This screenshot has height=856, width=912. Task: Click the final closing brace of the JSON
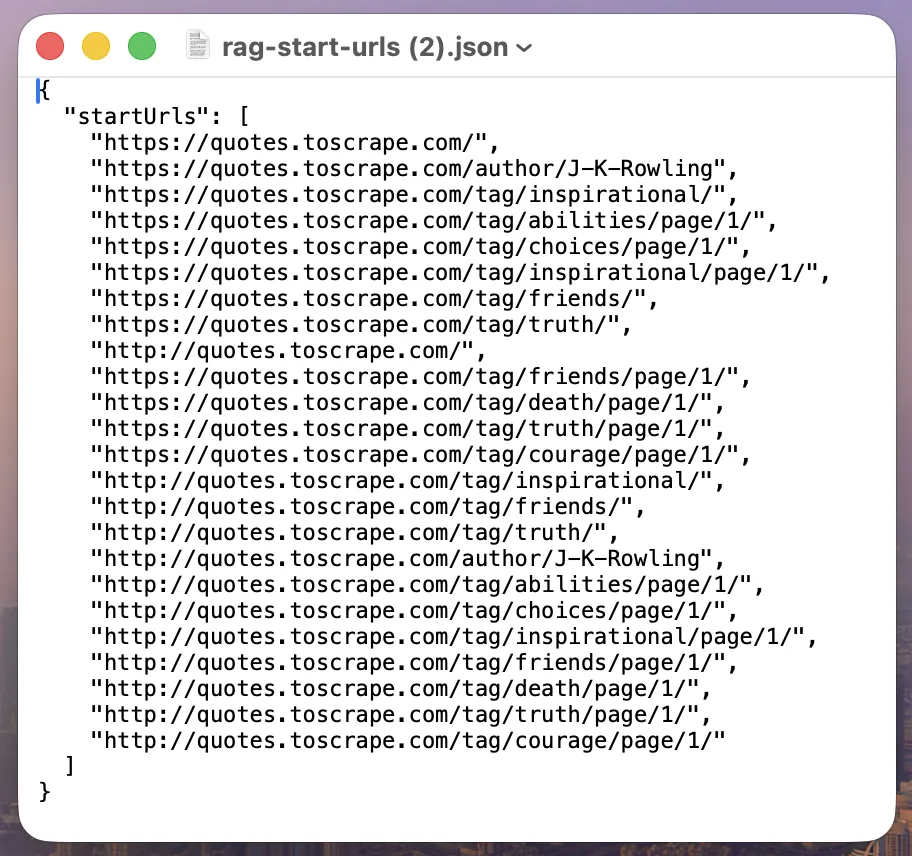[x=44, y=791]
